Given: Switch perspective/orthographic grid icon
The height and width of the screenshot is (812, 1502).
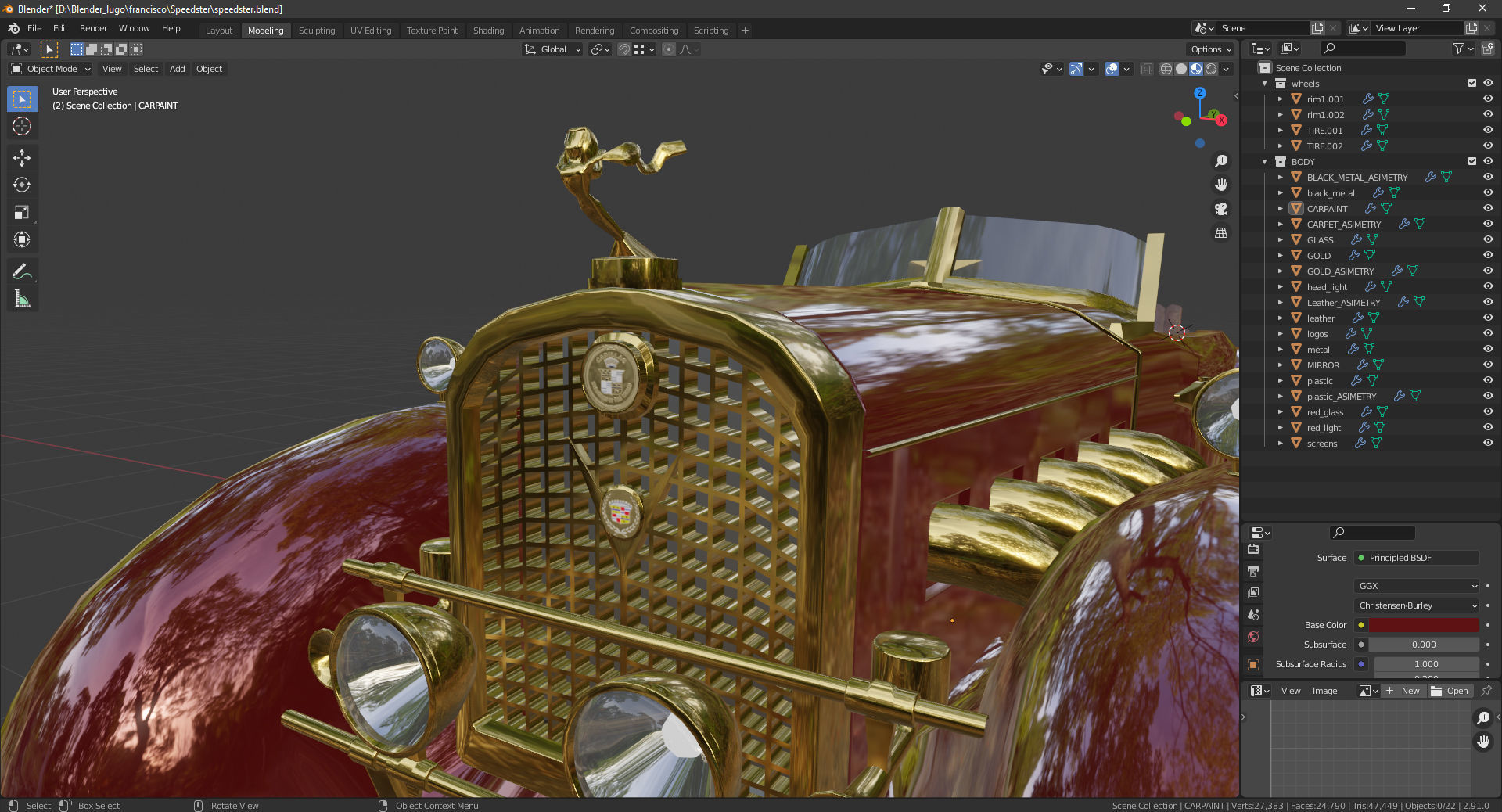Looking at the screenshot, I should pos(1220,233).
